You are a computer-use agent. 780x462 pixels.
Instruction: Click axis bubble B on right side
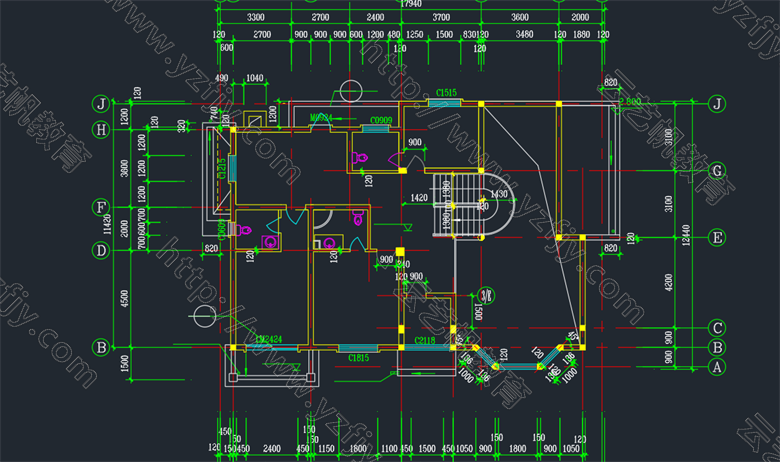pyautogui.click(x=717, y=348)
